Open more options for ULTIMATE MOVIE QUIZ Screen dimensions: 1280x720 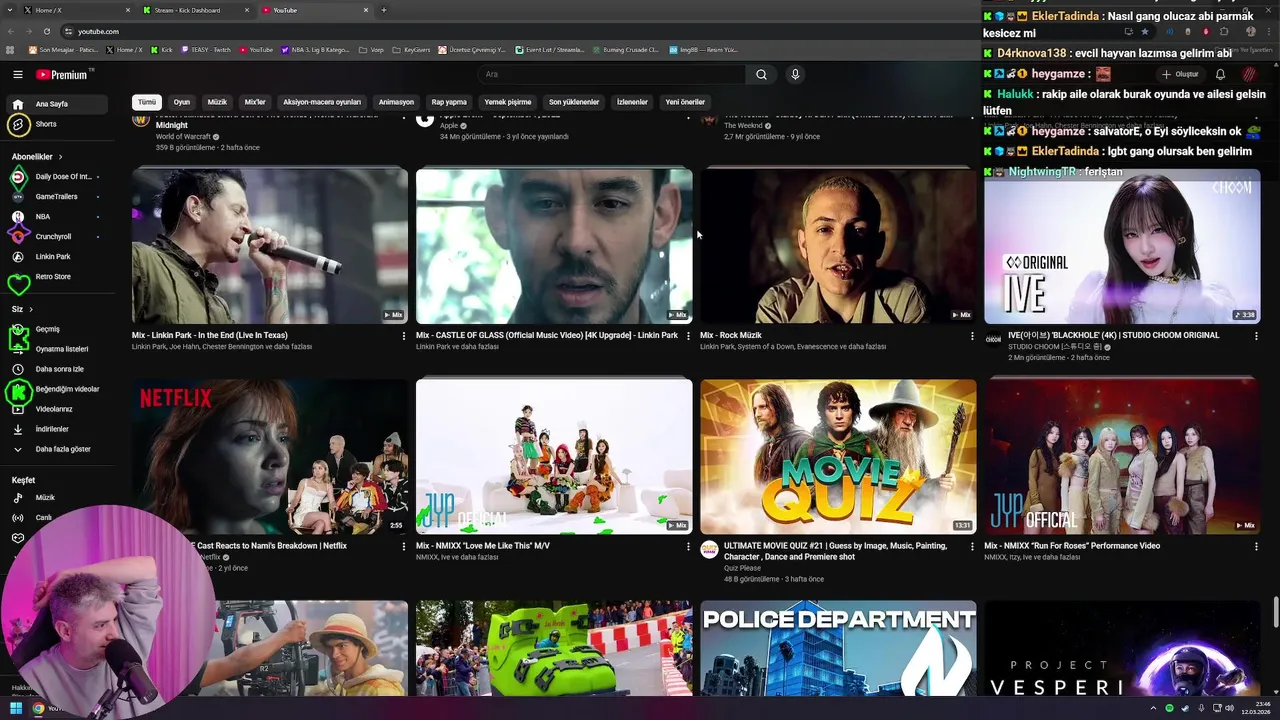pos(972,547)
